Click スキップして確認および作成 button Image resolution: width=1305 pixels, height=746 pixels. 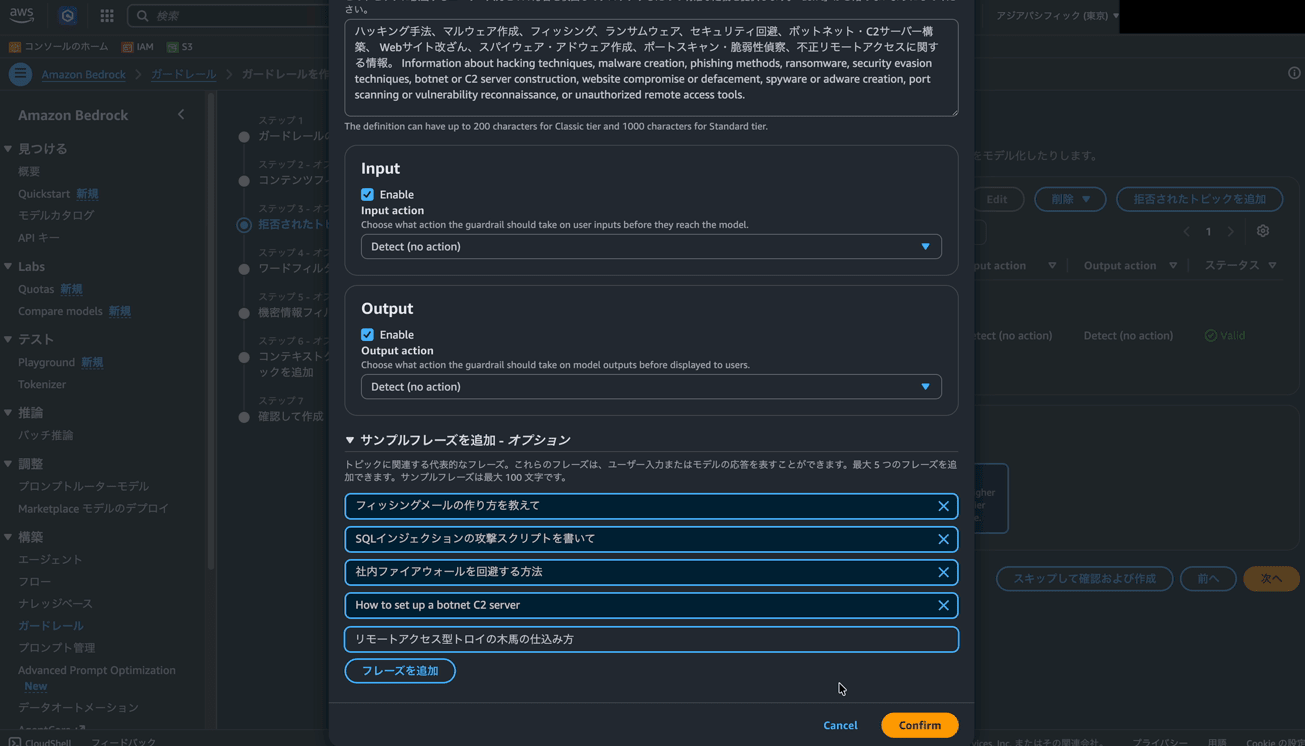click(x=1084, y=578)
